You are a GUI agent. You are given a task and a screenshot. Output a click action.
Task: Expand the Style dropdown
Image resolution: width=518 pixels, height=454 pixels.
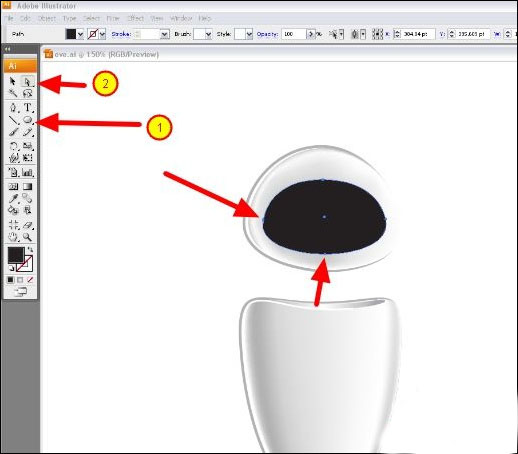click(x=249, y=34)
